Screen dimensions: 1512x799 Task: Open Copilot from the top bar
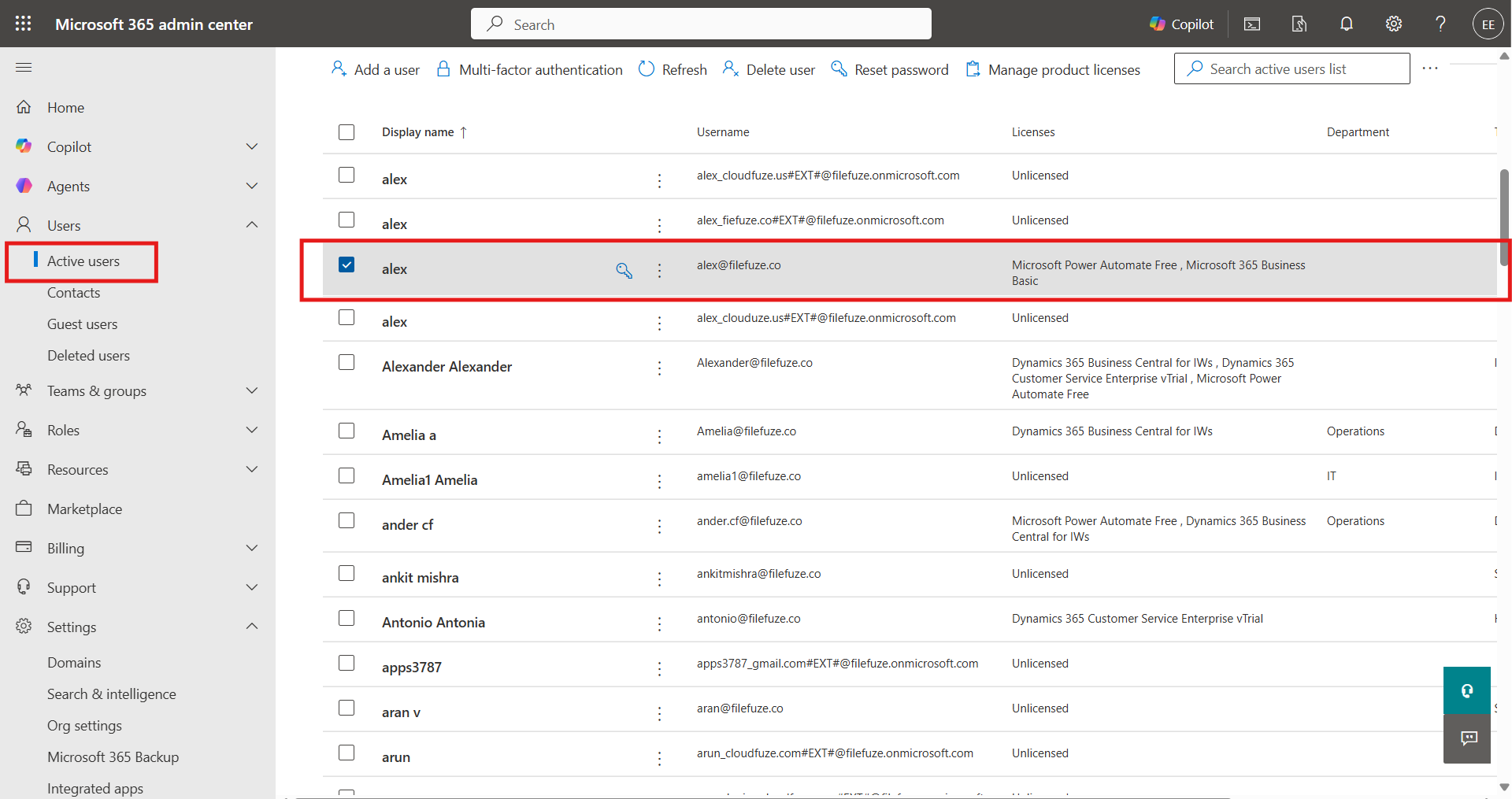click(1181, 24)
